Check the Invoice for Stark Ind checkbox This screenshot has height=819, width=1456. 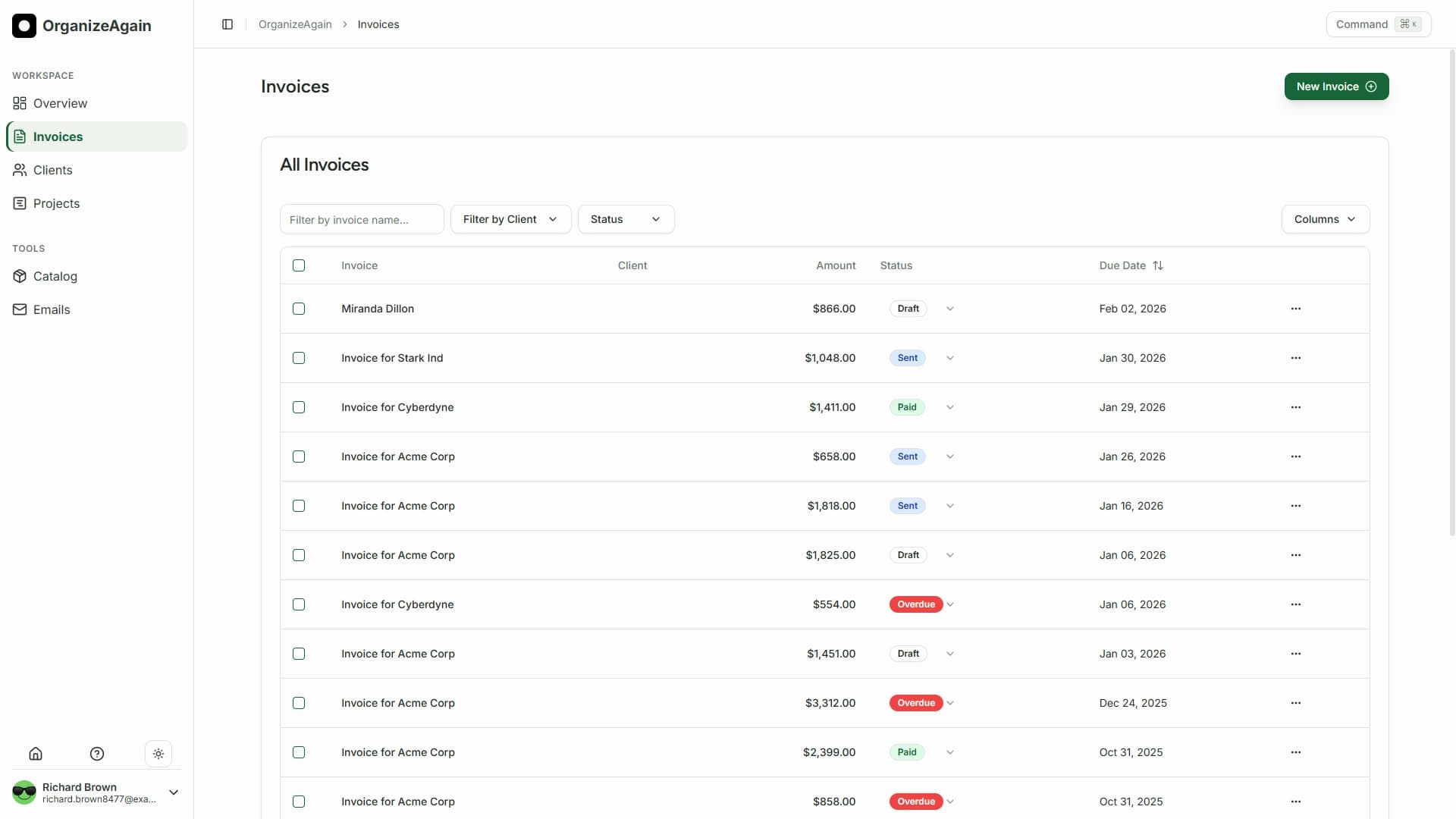click(298, 358)
